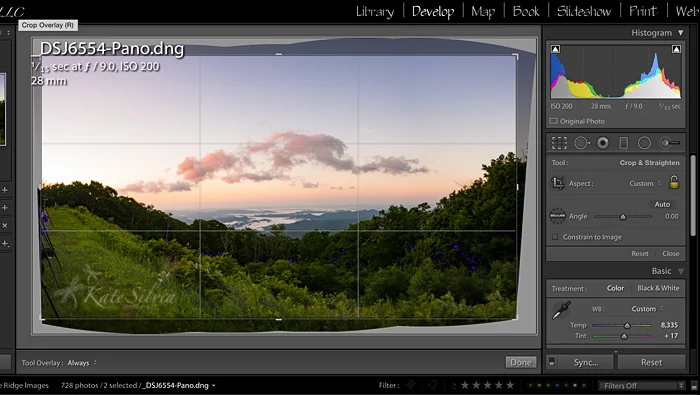The image size is (700, 395).
Task: Open filmstrip filename _DSJ6554-Pano.dng dropdown
Action: pos(180,385)
